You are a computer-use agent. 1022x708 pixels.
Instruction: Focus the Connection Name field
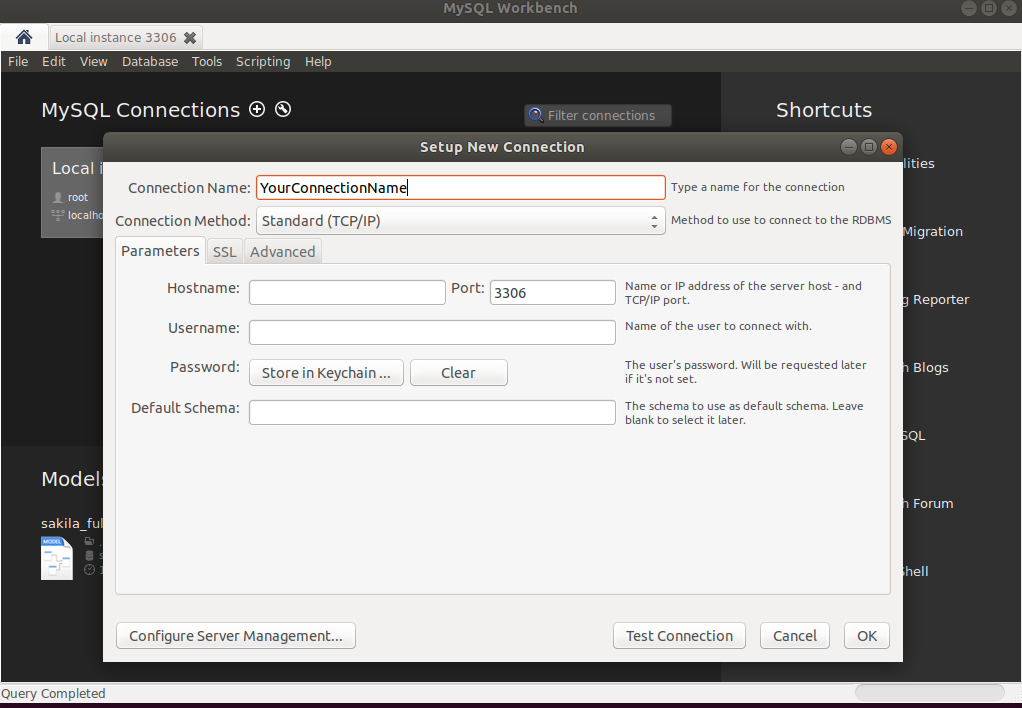460,188
